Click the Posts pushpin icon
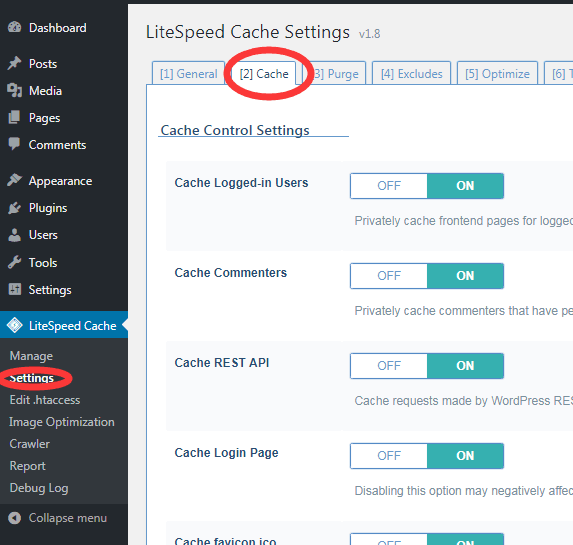 pos(14,63)
